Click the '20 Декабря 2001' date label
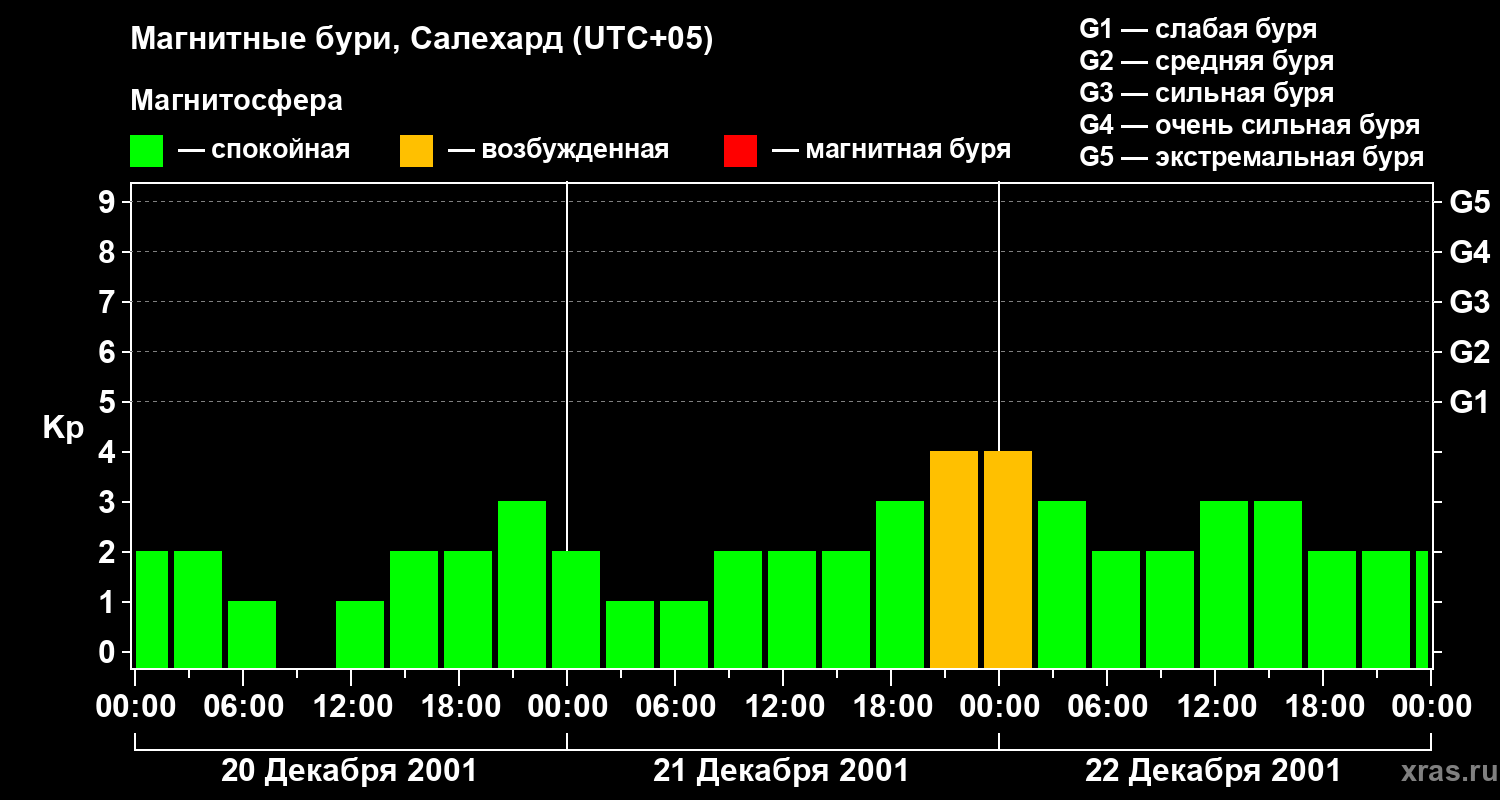Screen dimensions: 1500x800 [x=349, y=771]
